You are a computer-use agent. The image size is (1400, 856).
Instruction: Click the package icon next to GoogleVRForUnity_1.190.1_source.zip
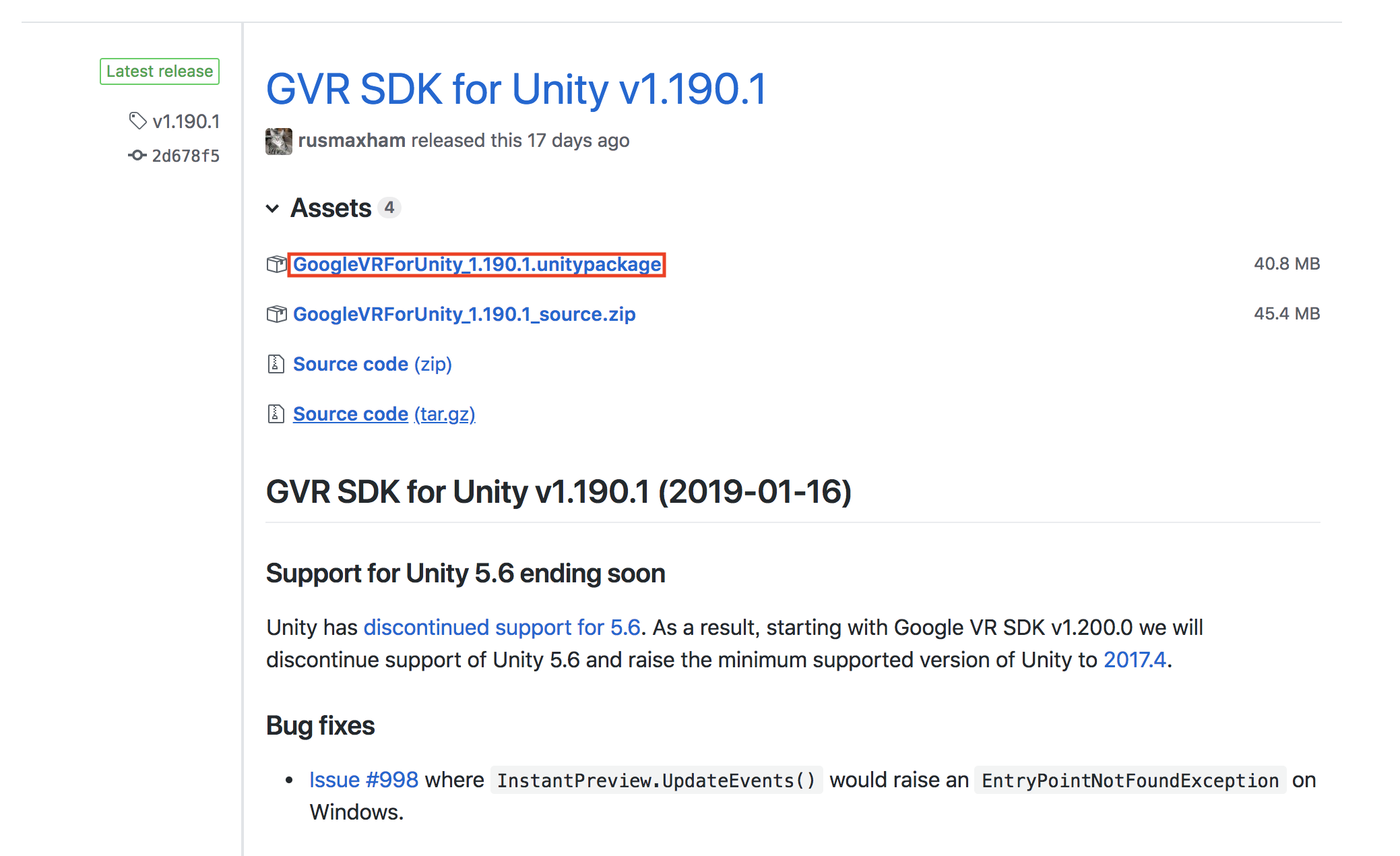(276, 313)
